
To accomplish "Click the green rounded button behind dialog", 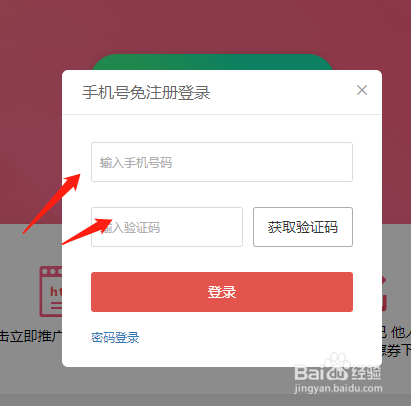I will pos(212,62).
